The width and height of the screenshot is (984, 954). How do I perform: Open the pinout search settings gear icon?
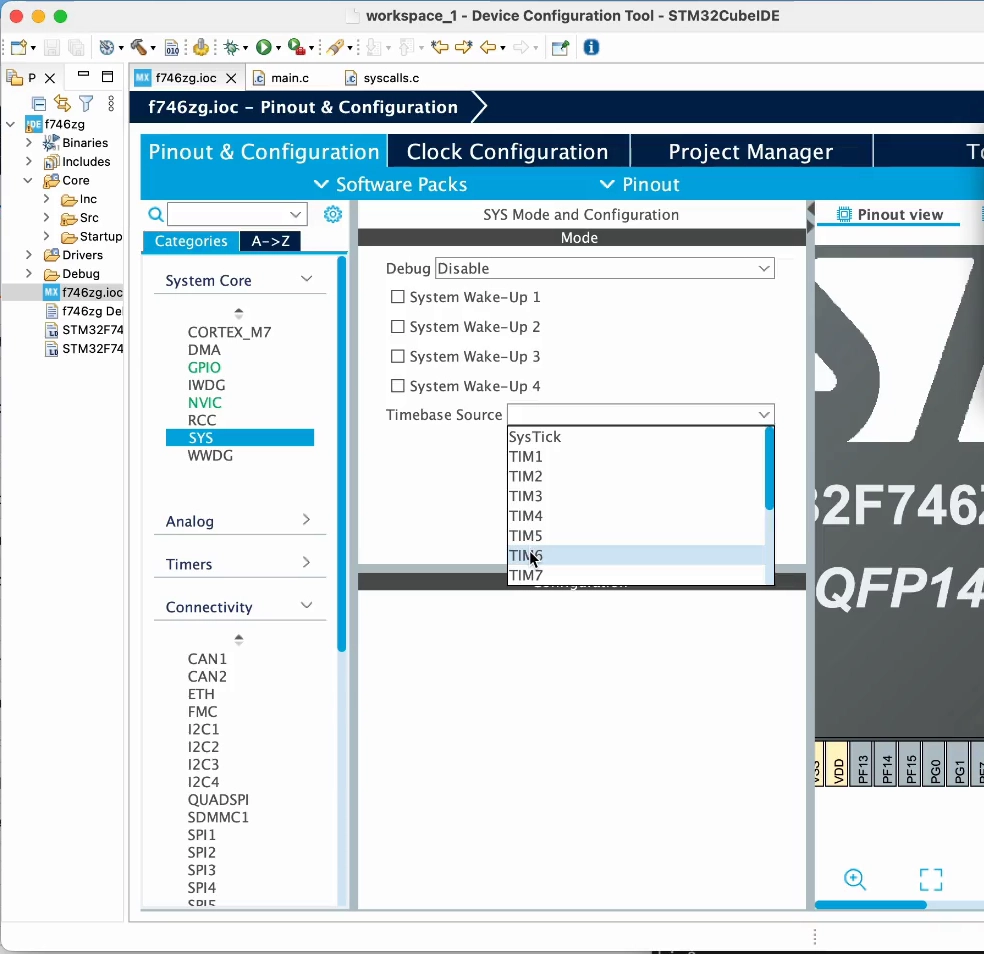[x=333, y=213]
